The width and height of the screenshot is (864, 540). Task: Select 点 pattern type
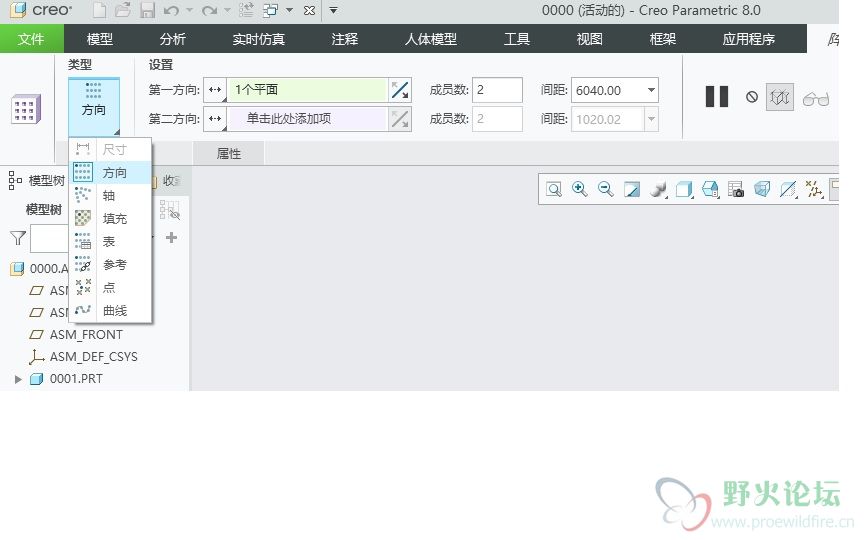[x=110, y=287]
